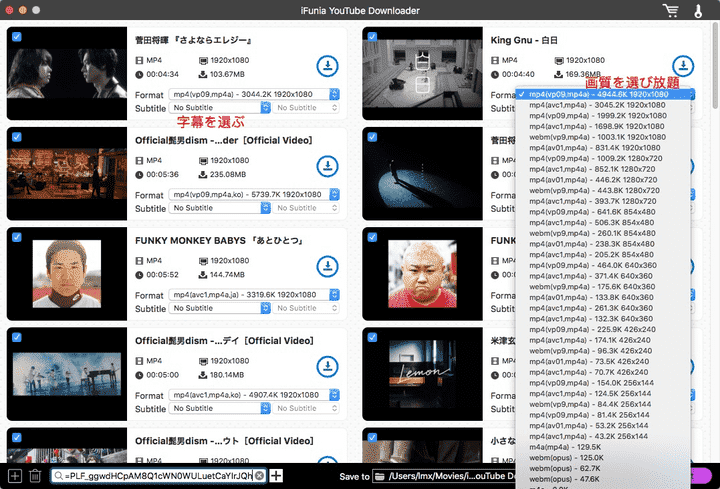Toggle checkbox for FUNKY MONKEY BABYS あとひとつ
720x489 pixels.
click(17, 237)
